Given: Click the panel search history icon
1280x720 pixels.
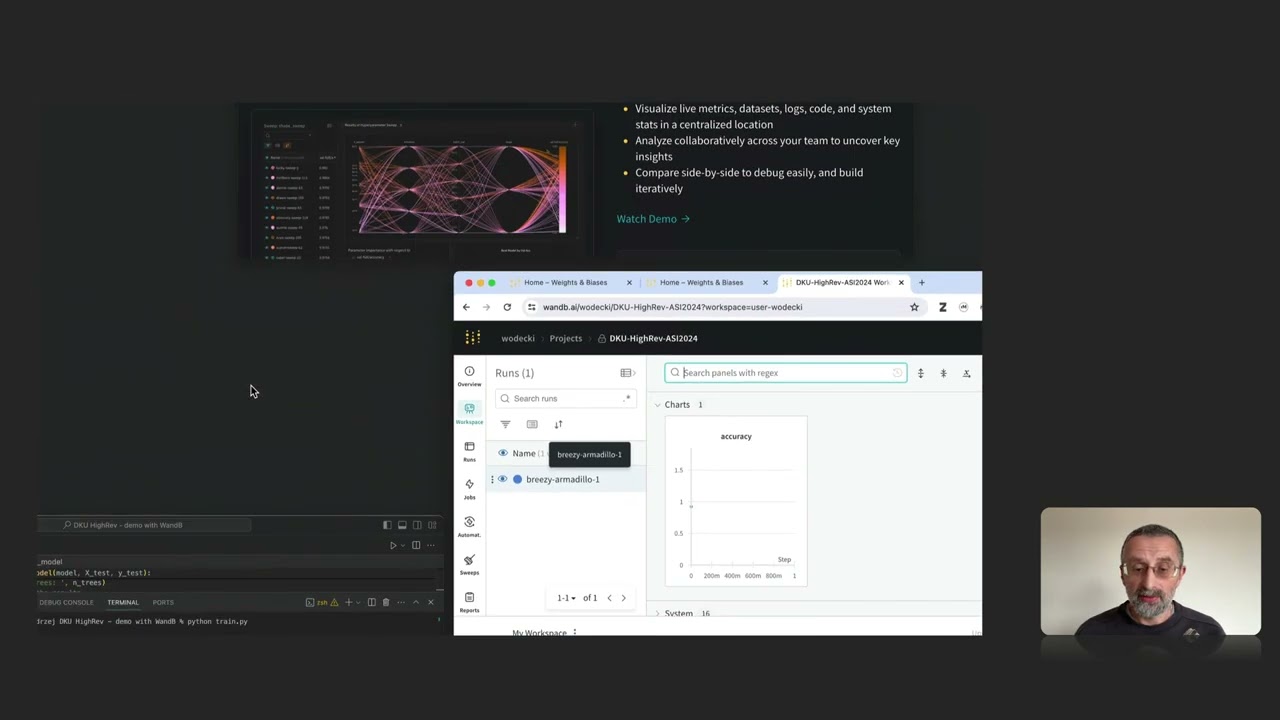Looking at the screenshot, I should point(897,373).
